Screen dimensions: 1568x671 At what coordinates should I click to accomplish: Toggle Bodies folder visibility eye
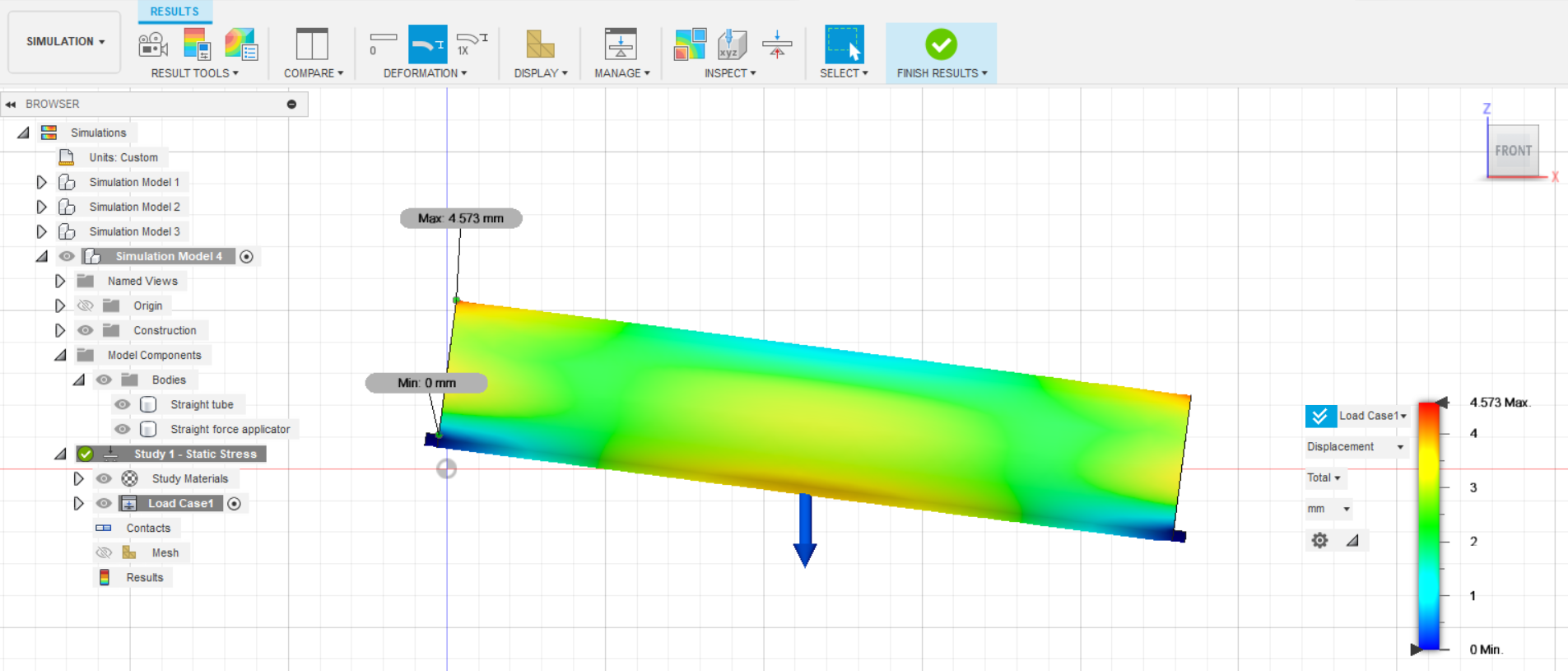pyautogui.click(x=104, y=380)
